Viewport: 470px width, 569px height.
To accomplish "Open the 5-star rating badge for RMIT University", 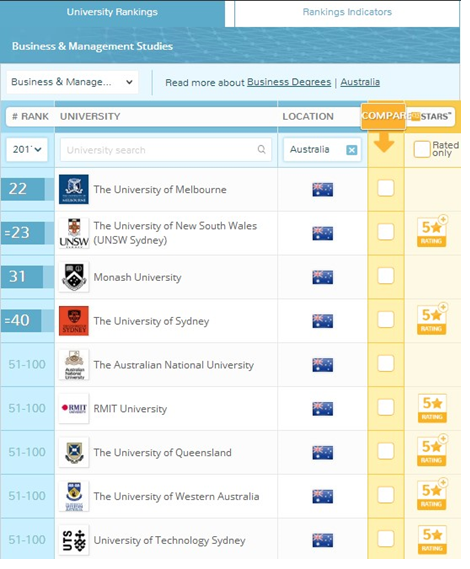I will [432, 408].
